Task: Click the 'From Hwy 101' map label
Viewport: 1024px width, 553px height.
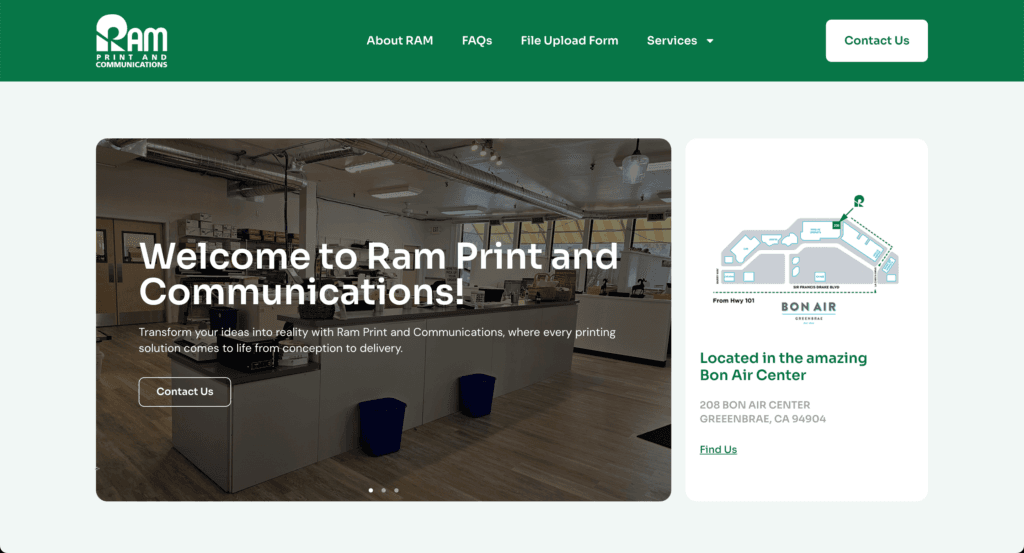Action: pyautogui.click(x=734, y=301)
